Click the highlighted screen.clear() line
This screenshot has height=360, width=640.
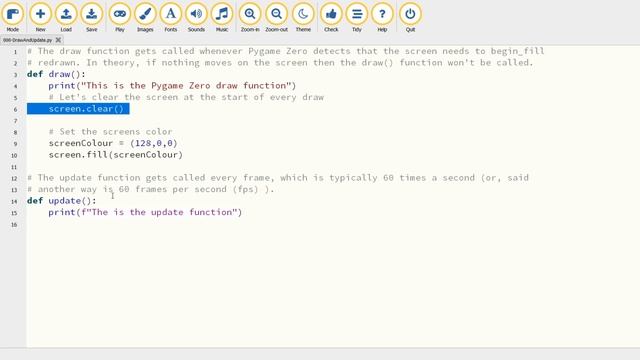(x=78, y=109)
